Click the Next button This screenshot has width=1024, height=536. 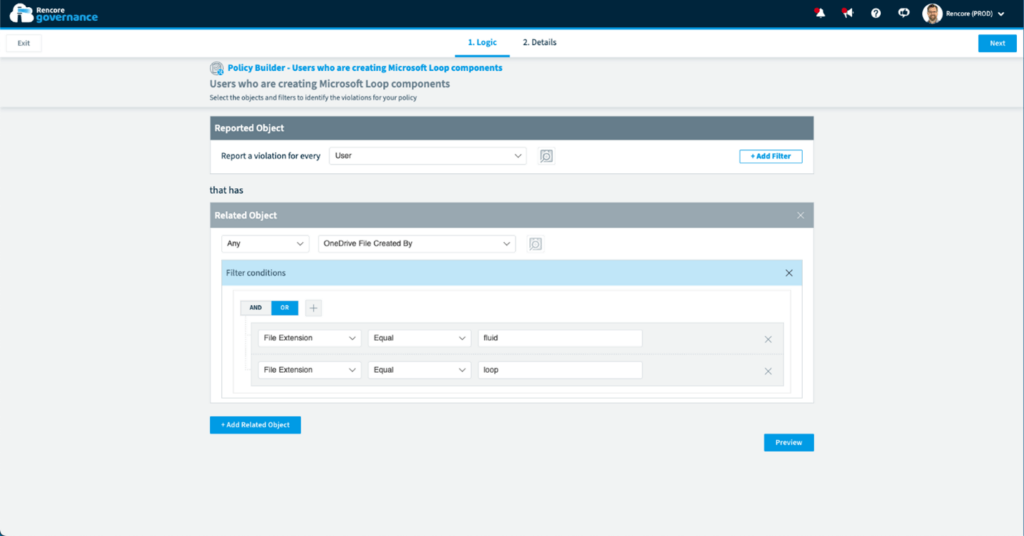tap(997, 43)
